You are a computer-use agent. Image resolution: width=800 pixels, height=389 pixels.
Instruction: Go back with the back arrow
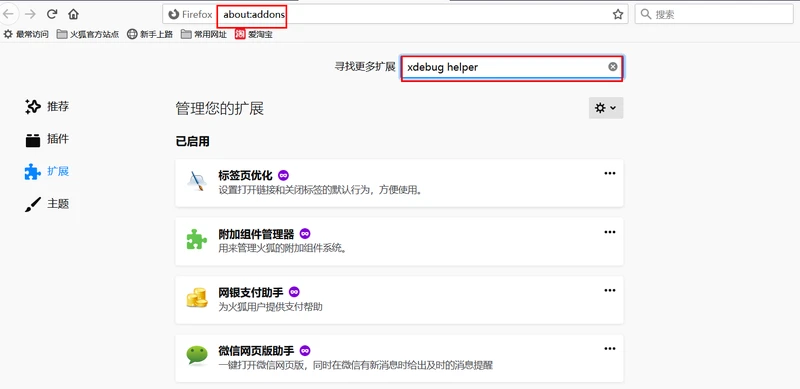click(x=8, y=14)
